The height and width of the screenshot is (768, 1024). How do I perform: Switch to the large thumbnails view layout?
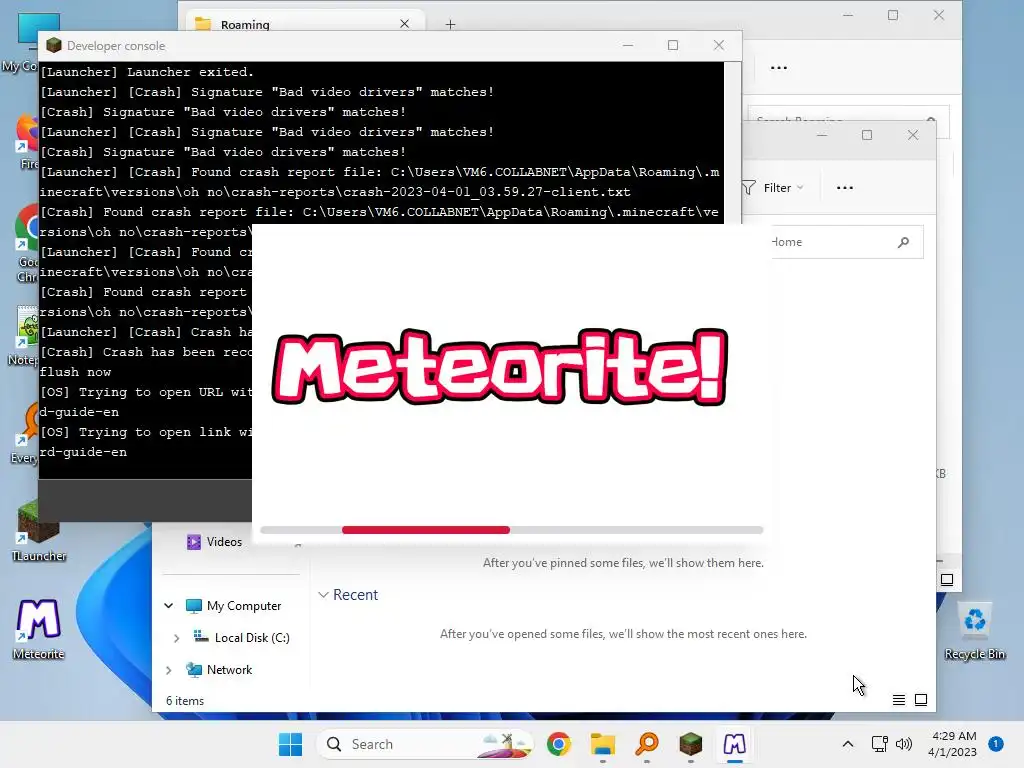[921, 700]
